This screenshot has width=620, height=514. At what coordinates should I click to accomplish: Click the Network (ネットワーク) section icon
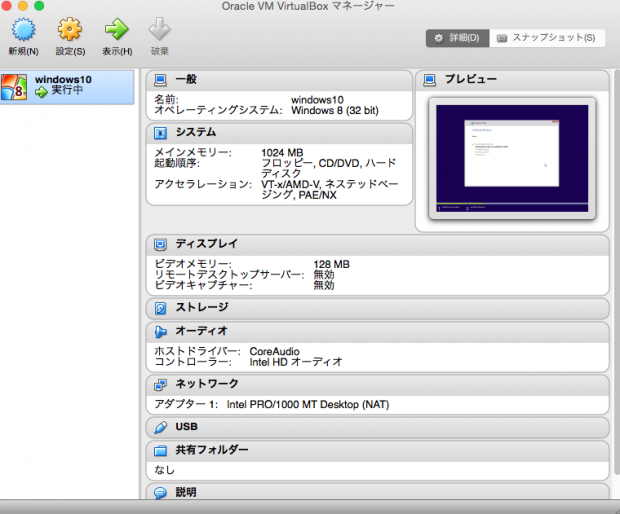pyautogui.click(x=160, y=385)
